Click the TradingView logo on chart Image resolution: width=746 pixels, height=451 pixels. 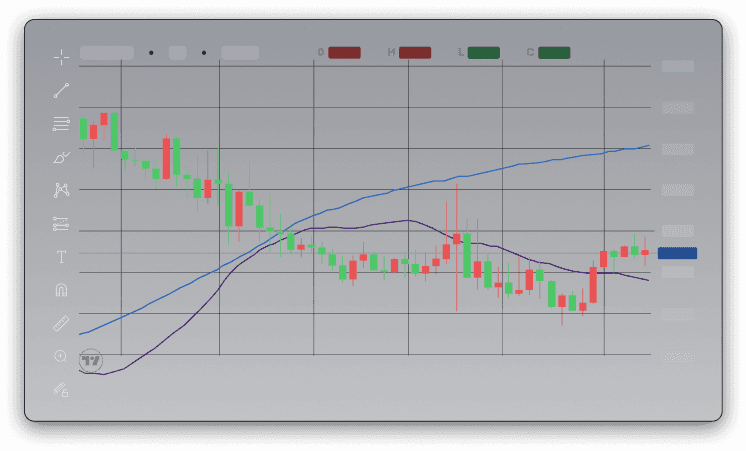(x=92, y=360)
